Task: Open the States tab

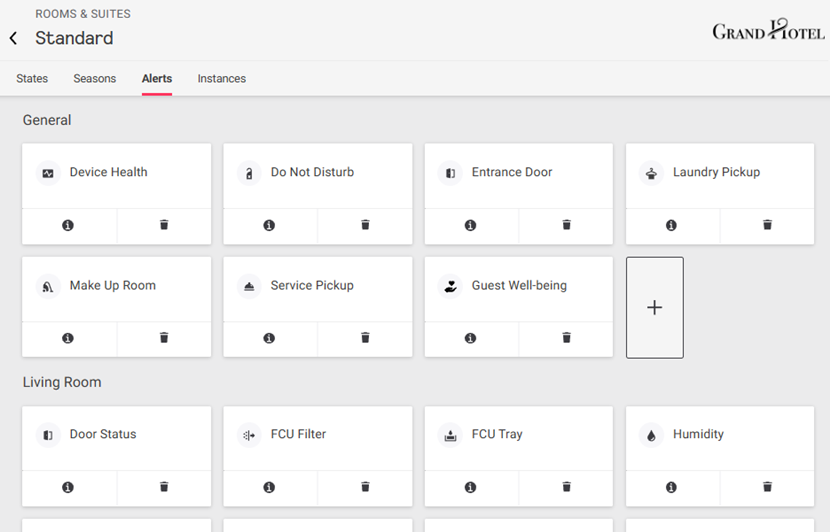Action: click(x=32, y=78)
